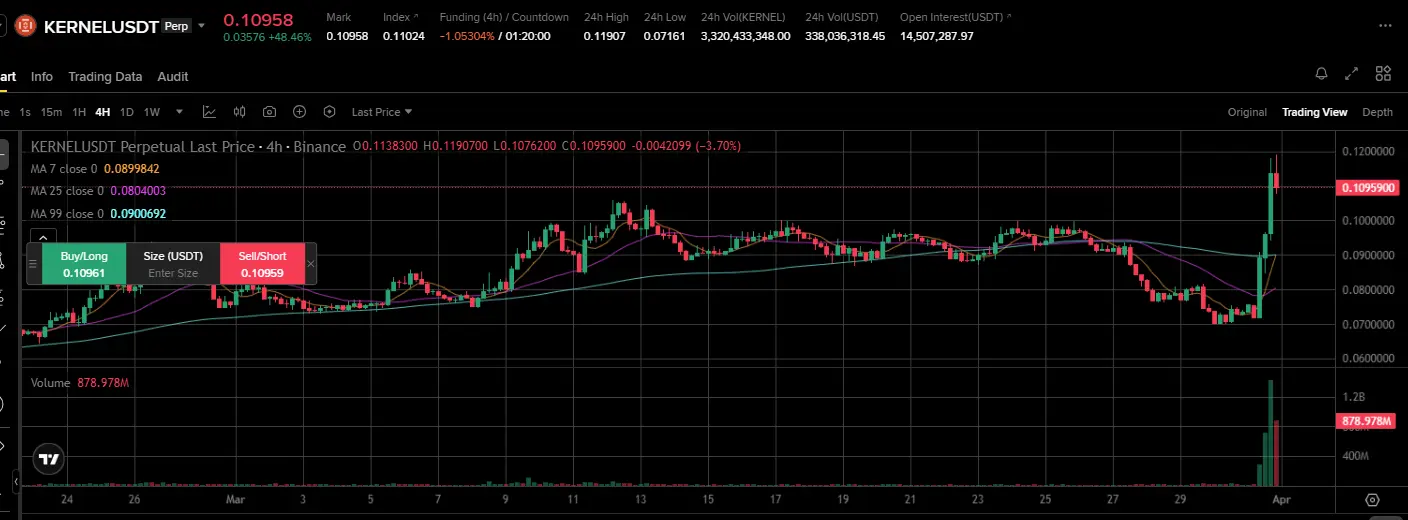Select the Original chart view
The image size is (1408, 520).
coord(1247,112)
